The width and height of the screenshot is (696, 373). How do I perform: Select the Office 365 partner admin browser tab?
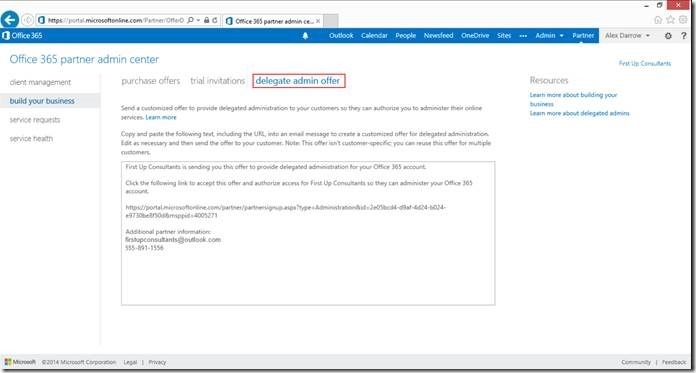[273, 21]
